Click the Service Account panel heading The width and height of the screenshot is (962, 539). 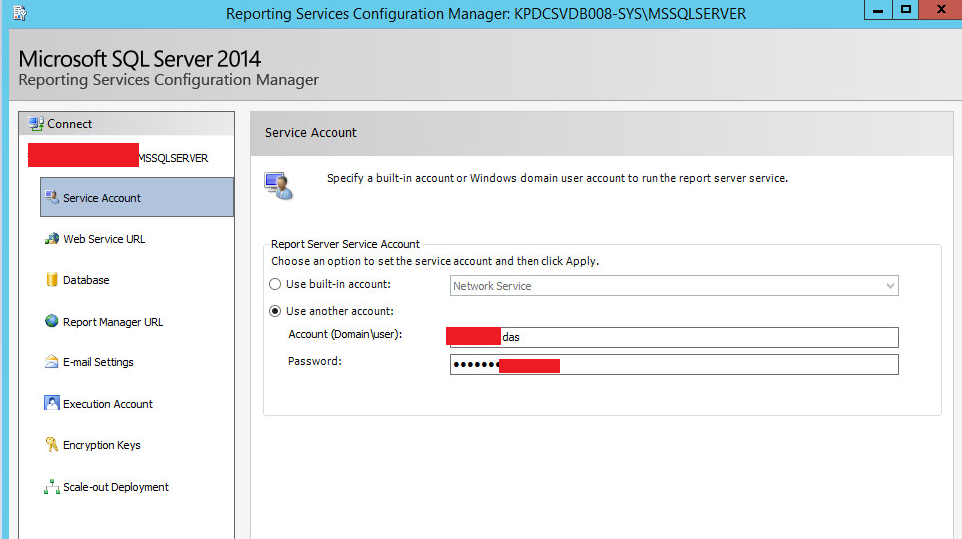310,132
